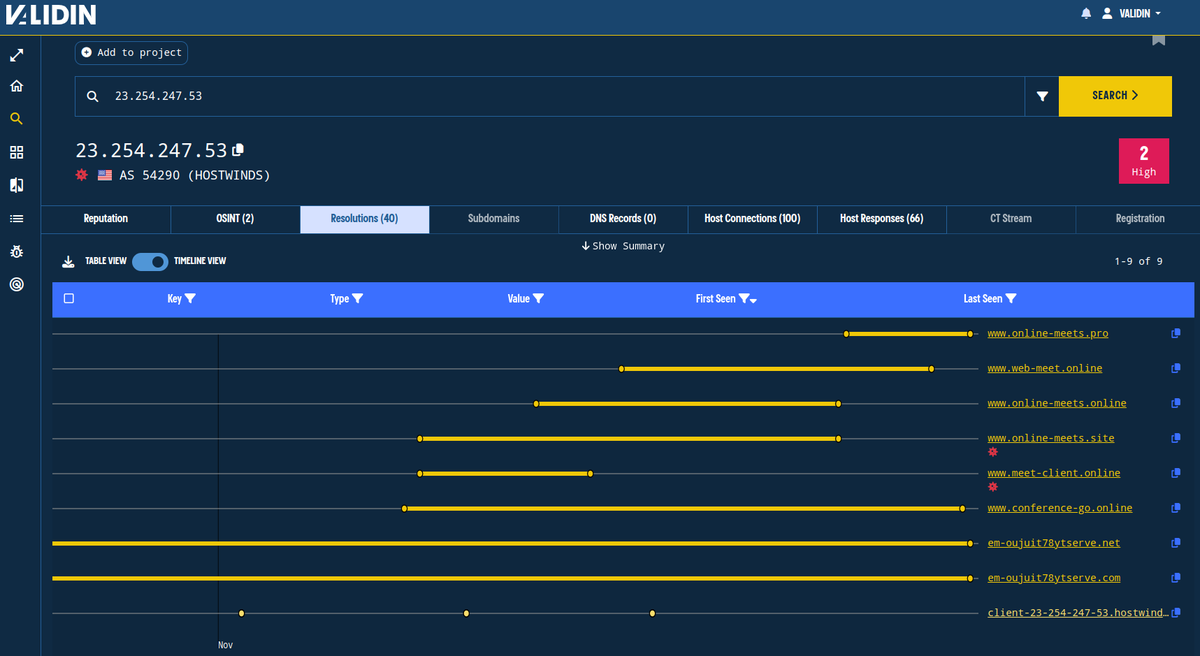Open www.online-meets.pro link
The width and height of the screenshot is (1200, 656).
(x=1048, y=333)
